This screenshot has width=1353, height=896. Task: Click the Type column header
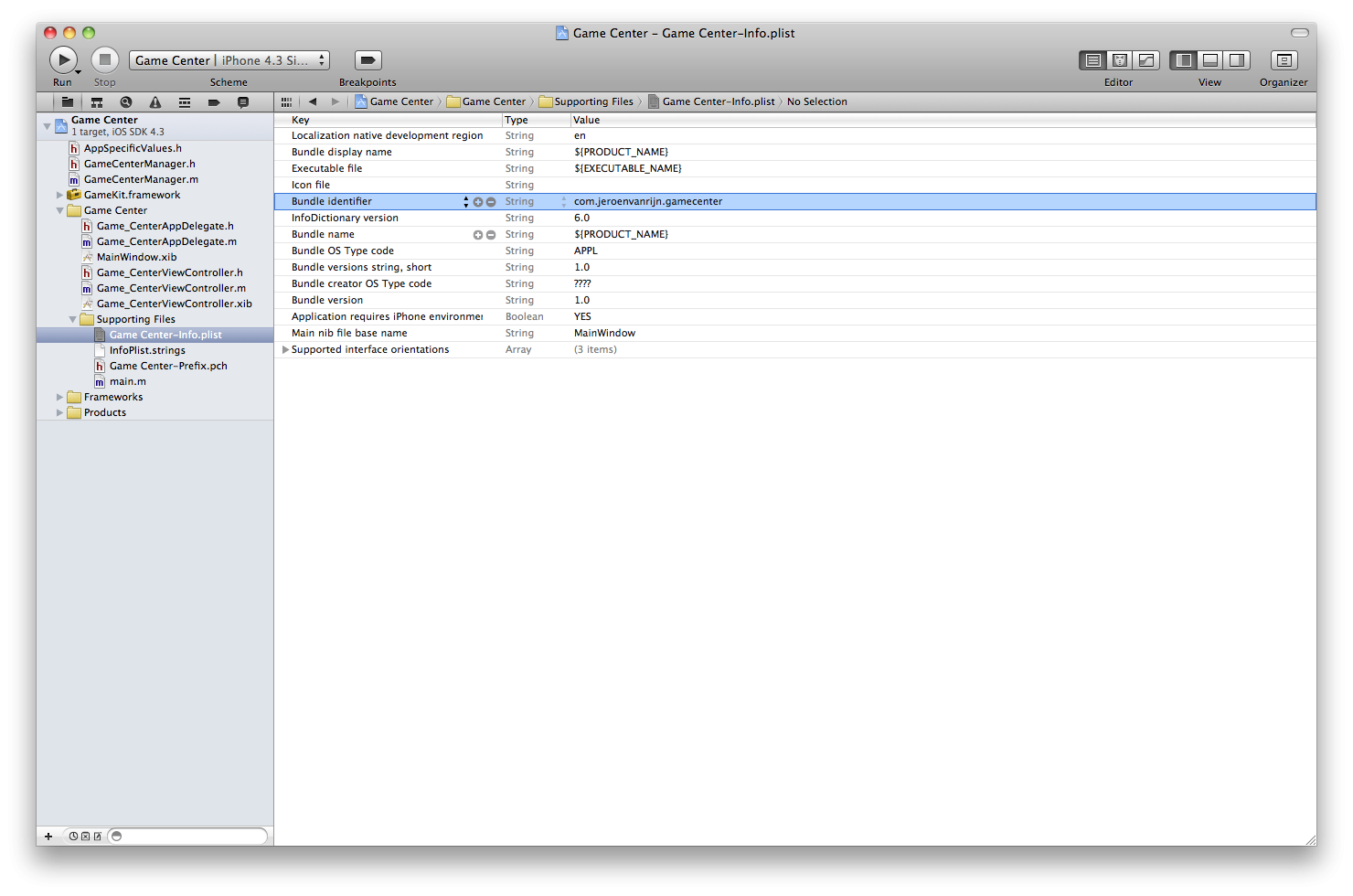(537, 120)
